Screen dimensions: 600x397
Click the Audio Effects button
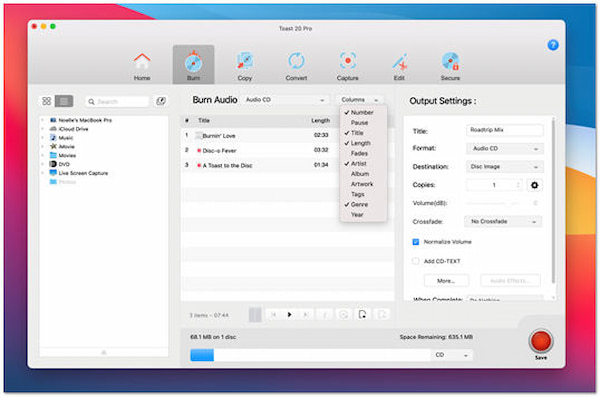coord(510,281)
